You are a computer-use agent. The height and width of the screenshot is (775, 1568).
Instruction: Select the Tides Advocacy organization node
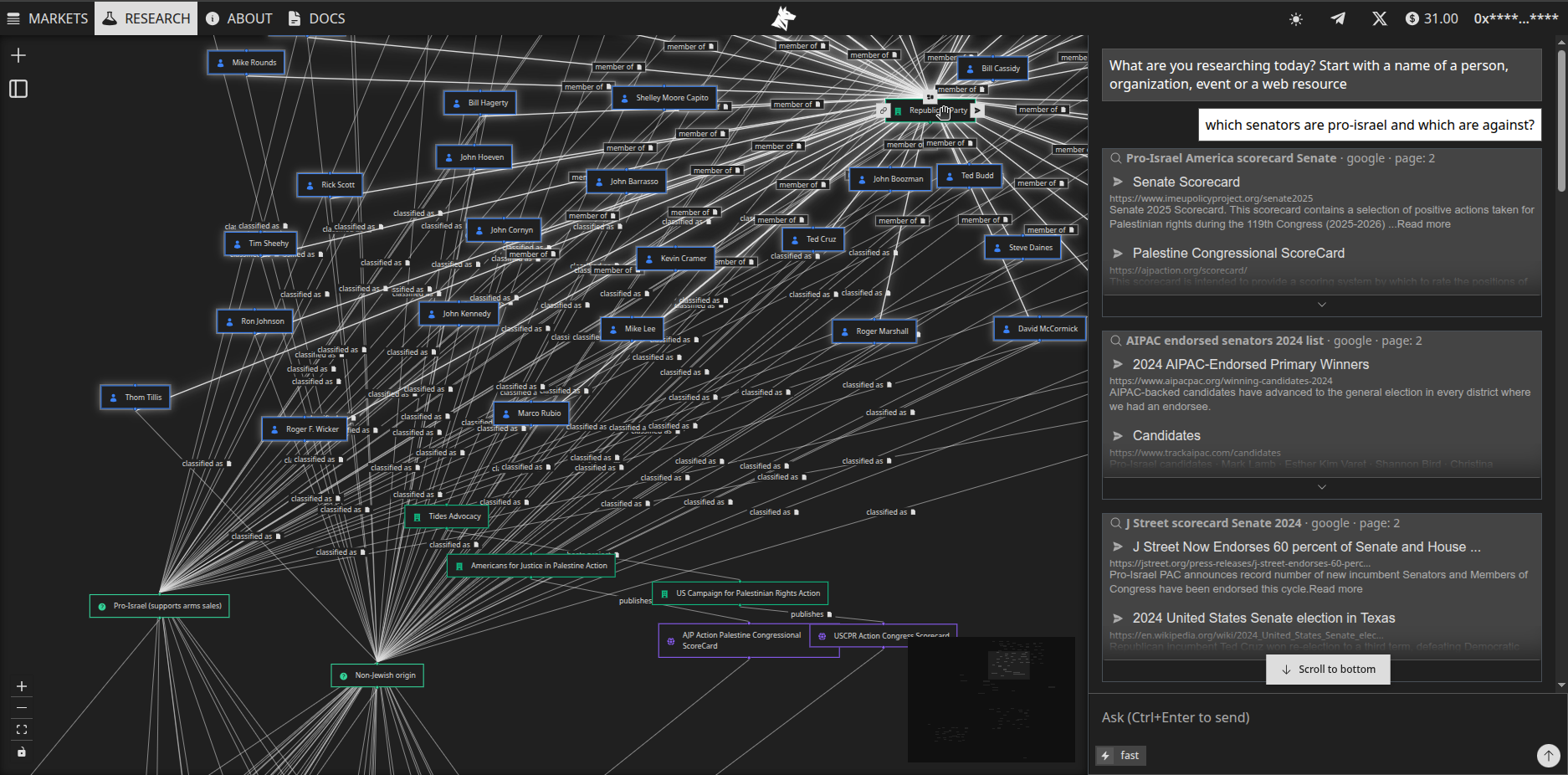click(447, 516)
